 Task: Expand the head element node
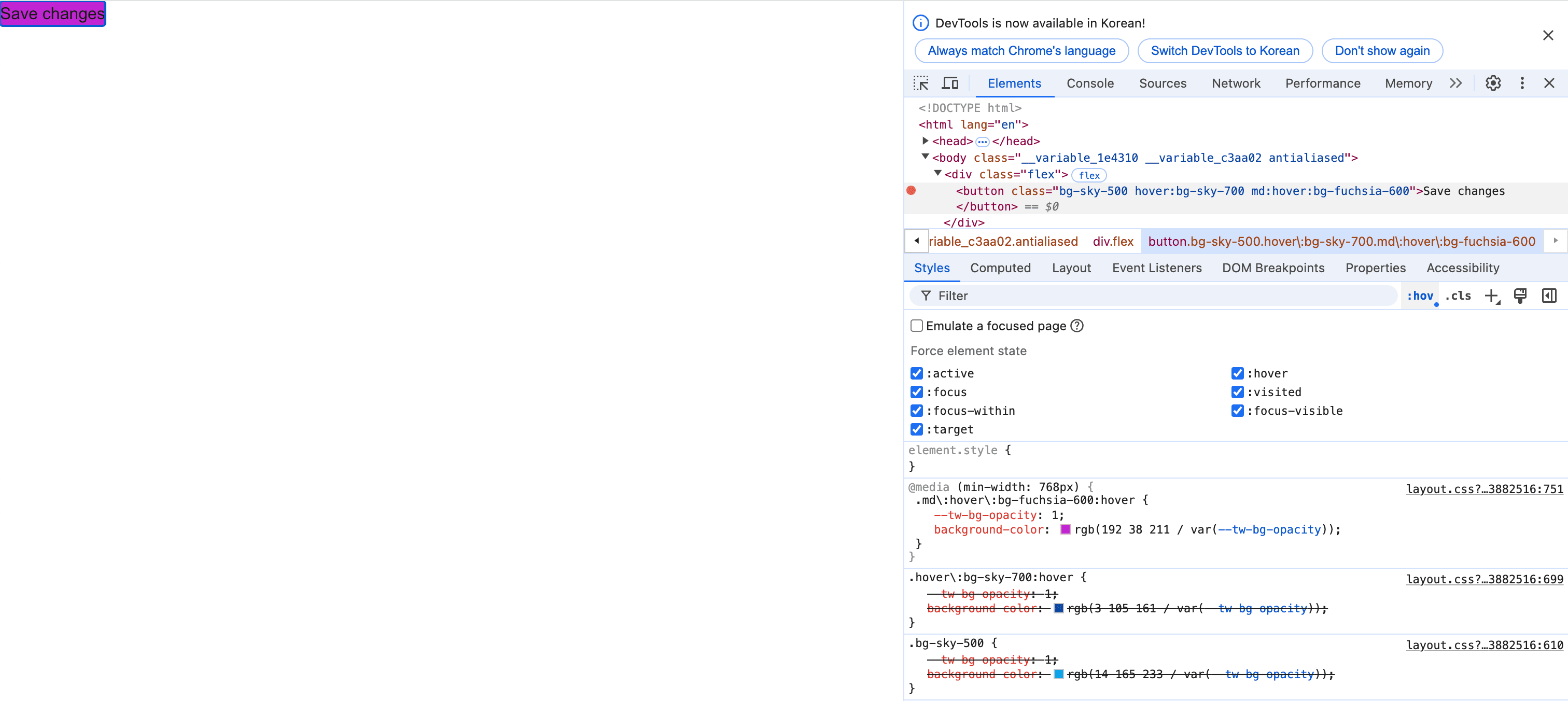(x=925, y=141)
